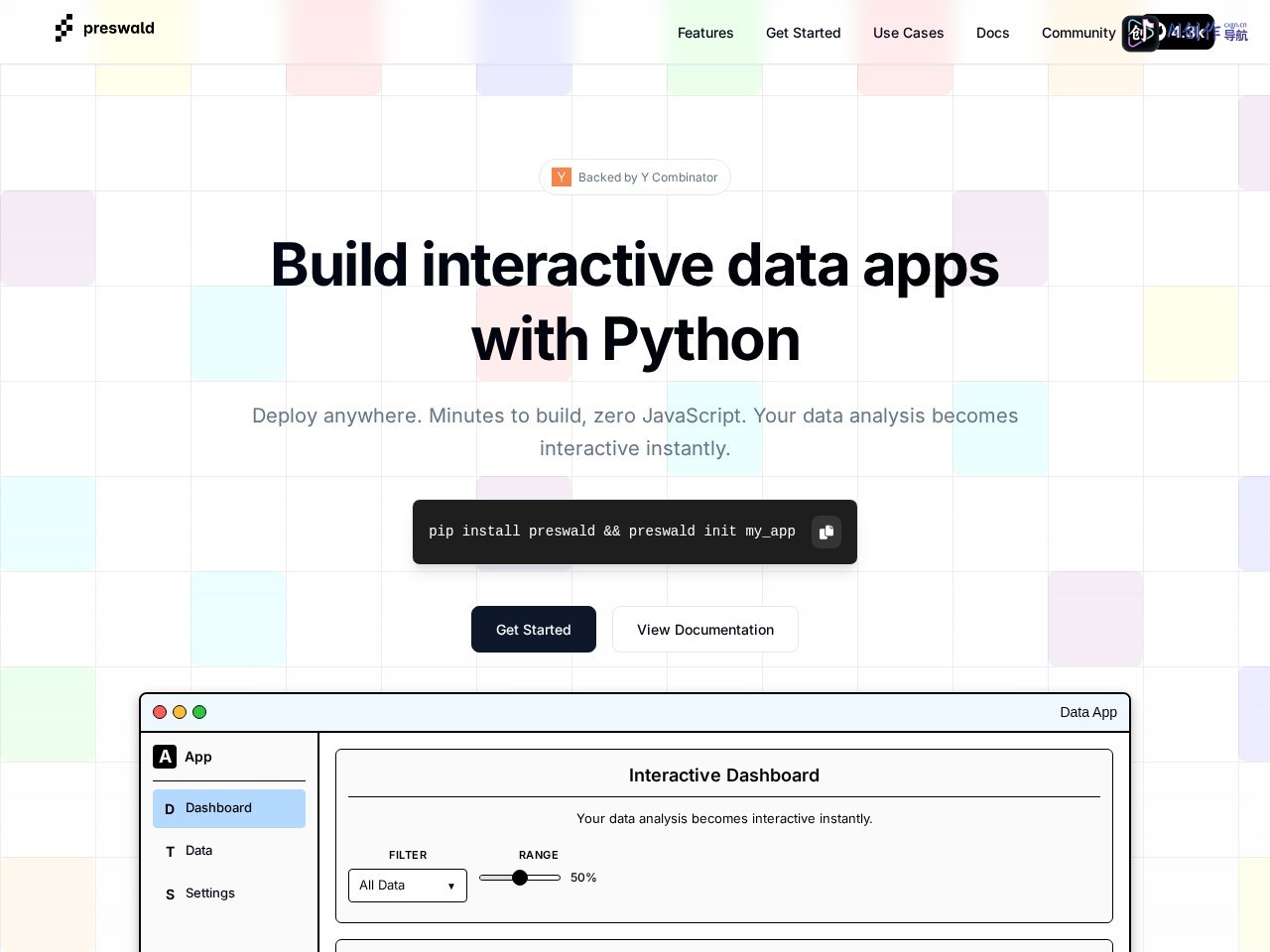
Task: Select the Data sidebar item
Action: pos(229,851)
